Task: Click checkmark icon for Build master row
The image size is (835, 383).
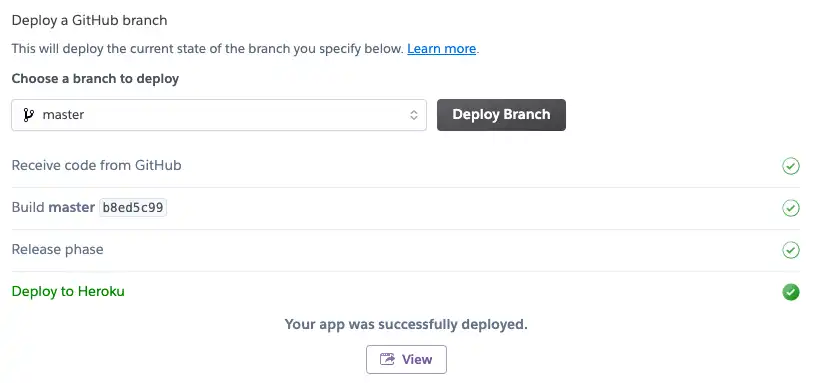Action: [x=791, y=208]
